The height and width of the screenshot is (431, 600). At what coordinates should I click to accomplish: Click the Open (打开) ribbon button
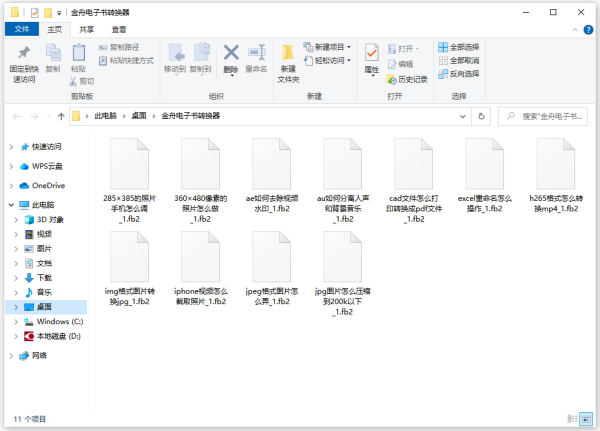pos(404,49)
